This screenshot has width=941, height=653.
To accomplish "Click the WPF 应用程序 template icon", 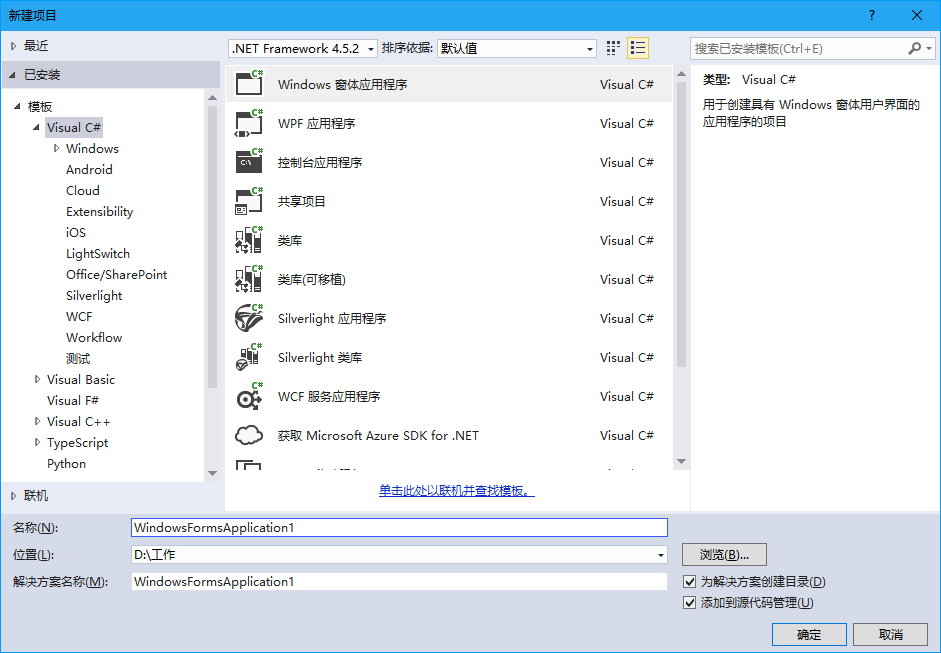I will click(x=249, y=123).
